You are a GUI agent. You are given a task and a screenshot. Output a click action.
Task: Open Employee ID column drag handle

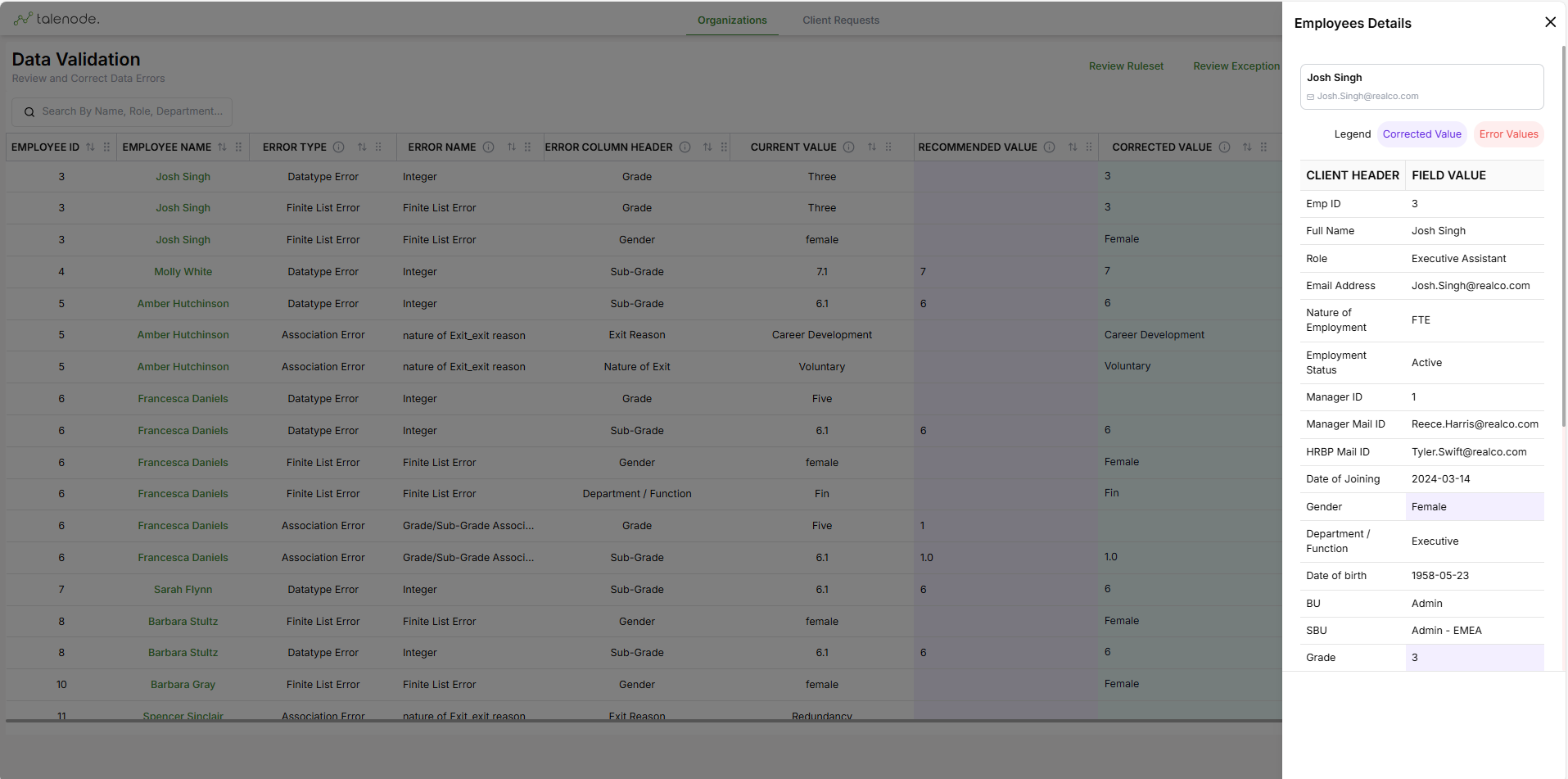tap(106, 147)
